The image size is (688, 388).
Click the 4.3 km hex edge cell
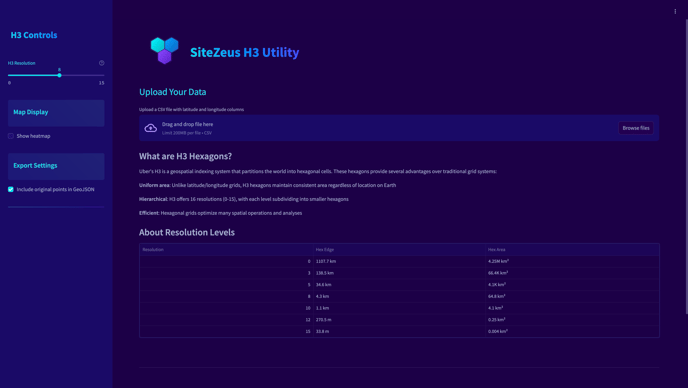[400, 296]
